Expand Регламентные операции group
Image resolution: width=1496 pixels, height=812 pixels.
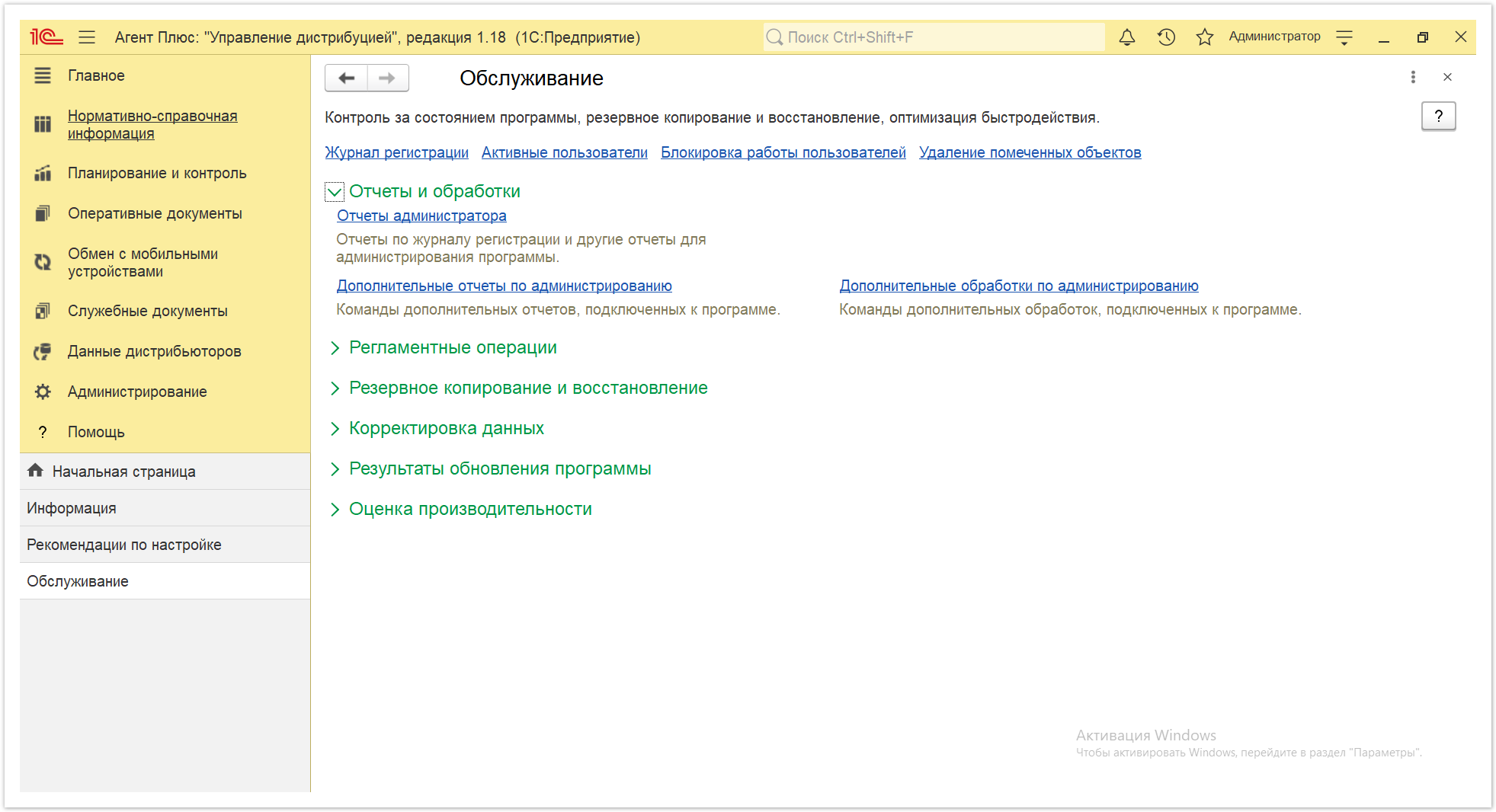coord(335,348)
